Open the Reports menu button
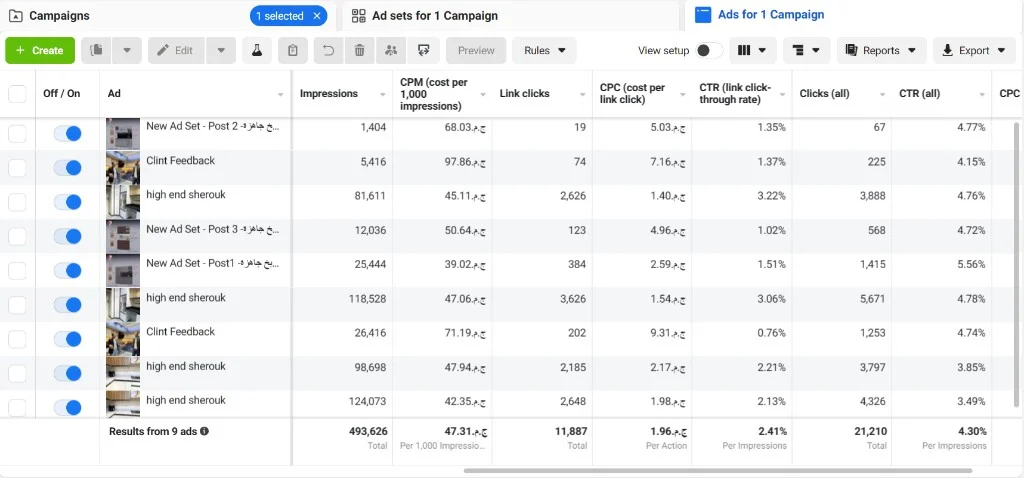The height and width of the screenshot is (478, 1024). 881,50
